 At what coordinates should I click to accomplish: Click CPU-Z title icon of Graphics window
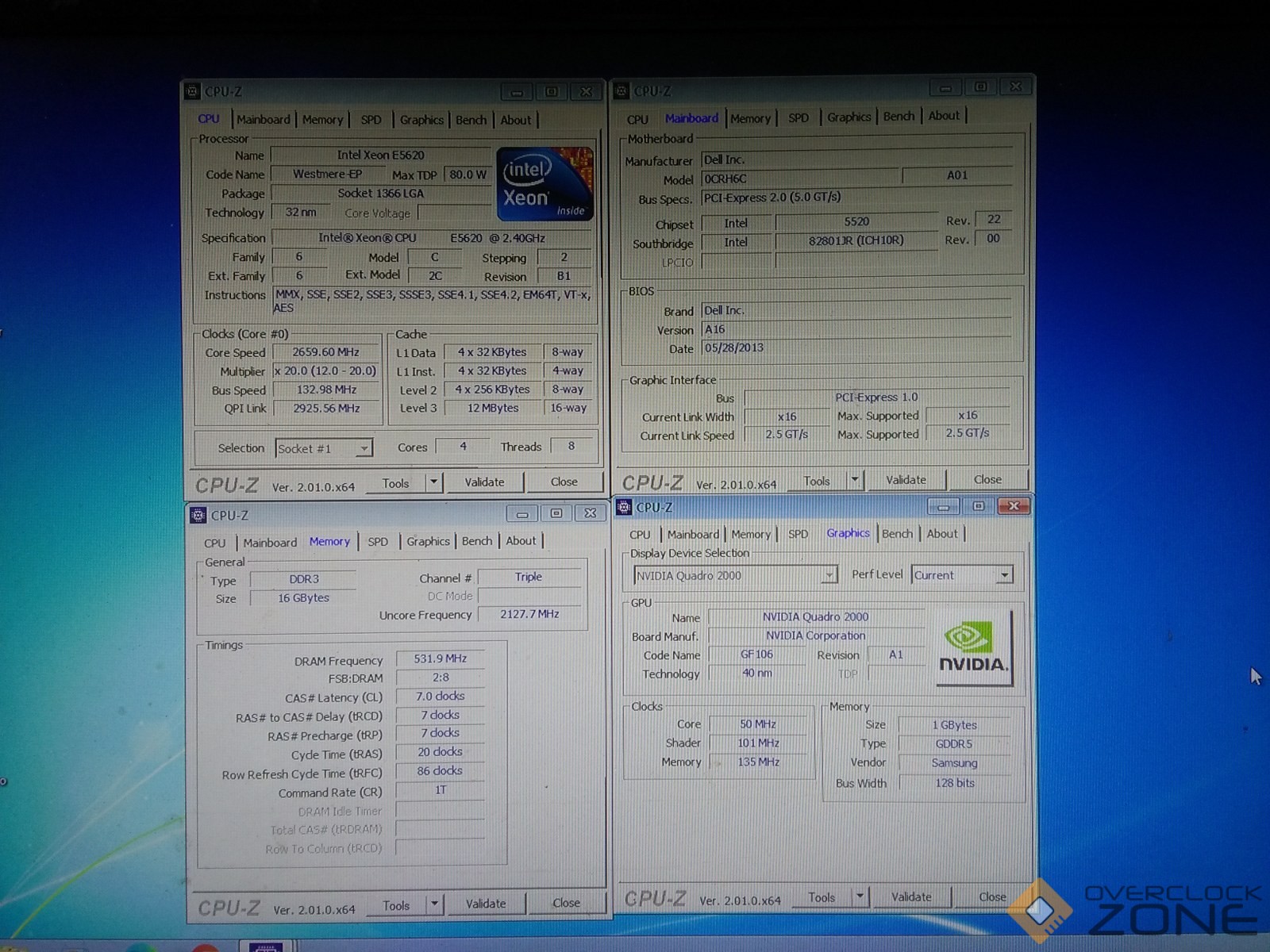coord(624,507)
